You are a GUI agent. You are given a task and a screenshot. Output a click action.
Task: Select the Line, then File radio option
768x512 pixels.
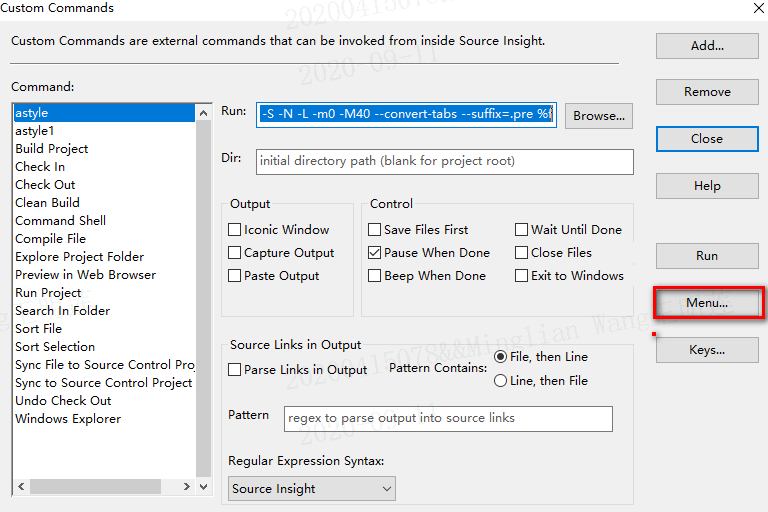point(500,381)
